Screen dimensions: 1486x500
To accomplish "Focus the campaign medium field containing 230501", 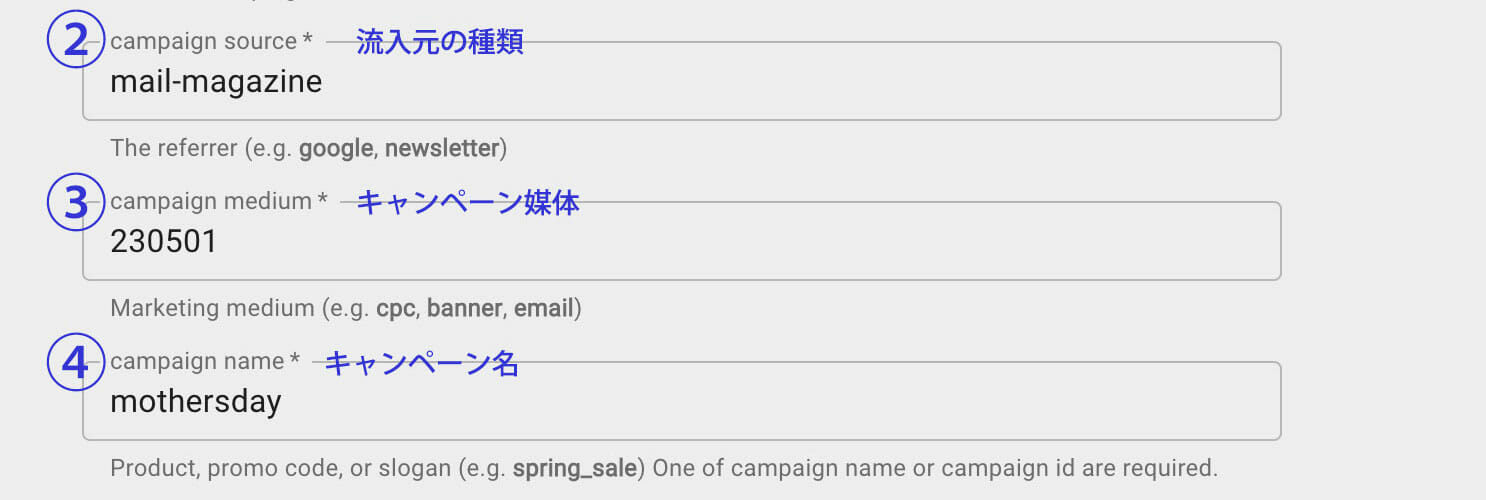I will pyautogui.click(x=680, y=242).
